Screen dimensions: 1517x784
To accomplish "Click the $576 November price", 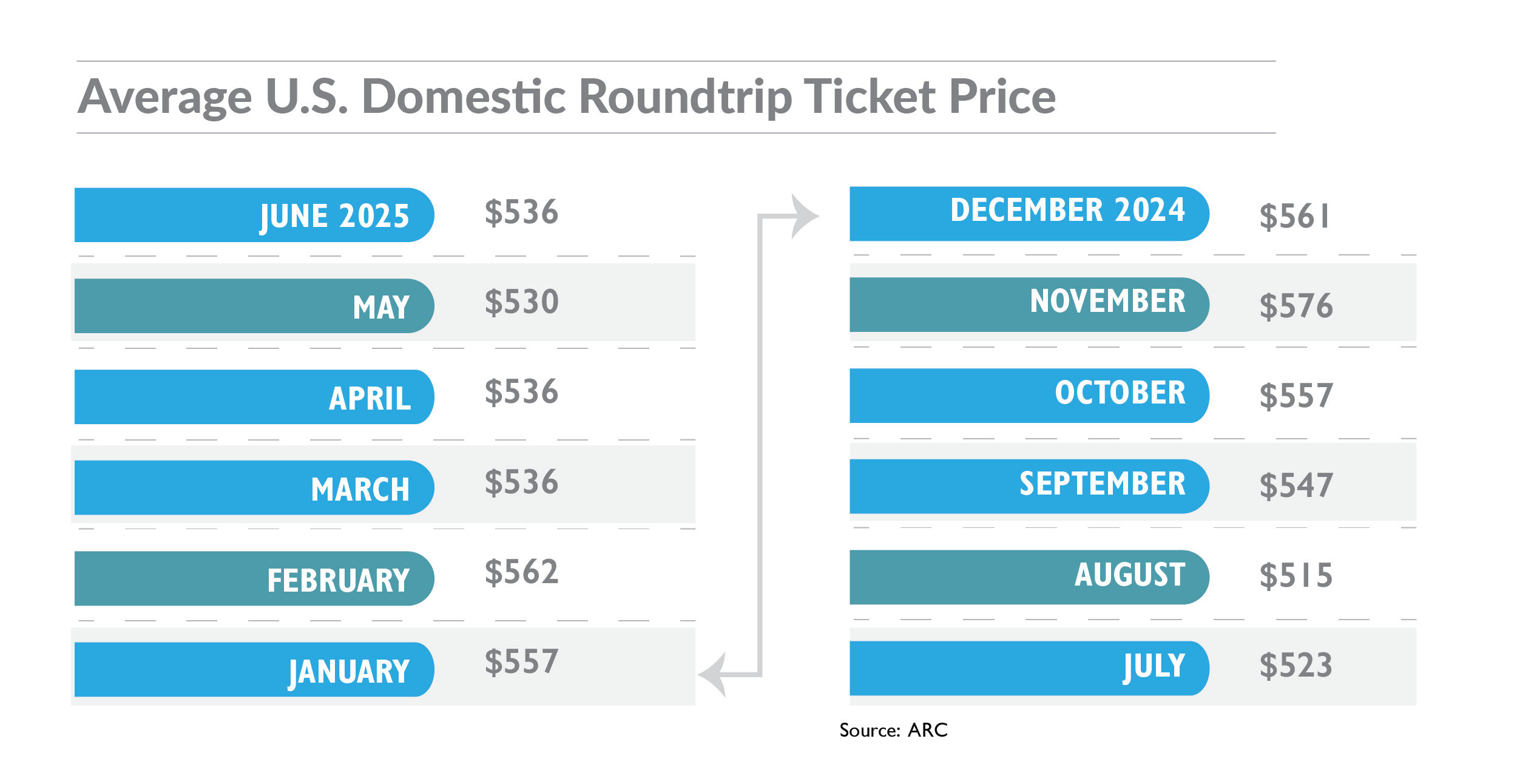I will click(1296, 306).
